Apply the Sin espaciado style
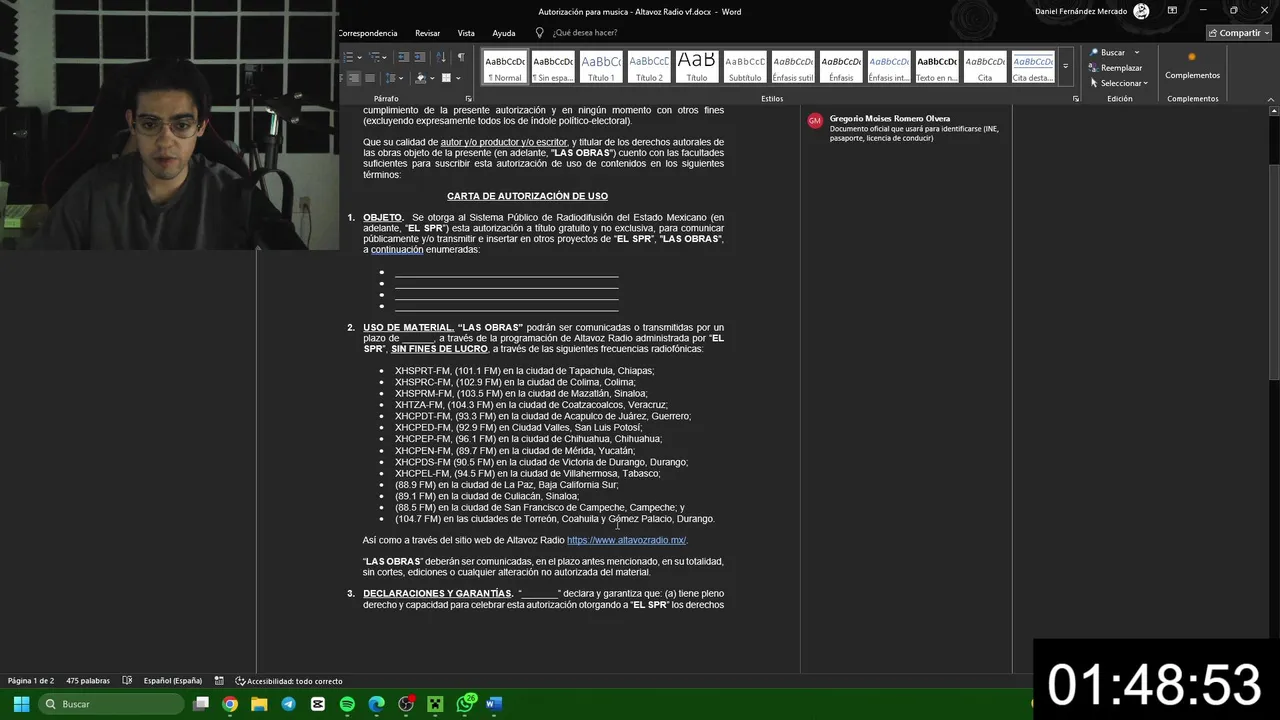The width and height of the screenshot is (1280, 720). pyautogui.click(x=553, y=67)
